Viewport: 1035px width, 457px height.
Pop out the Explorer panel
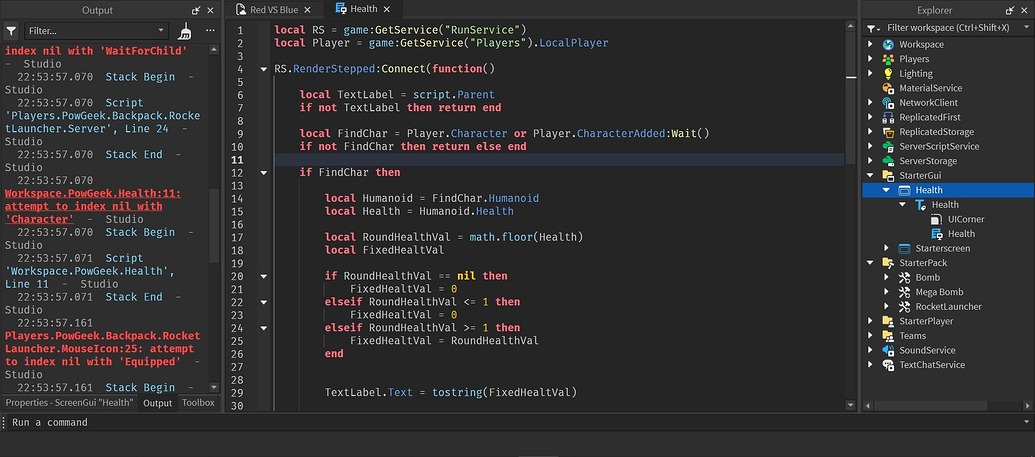1010,11
